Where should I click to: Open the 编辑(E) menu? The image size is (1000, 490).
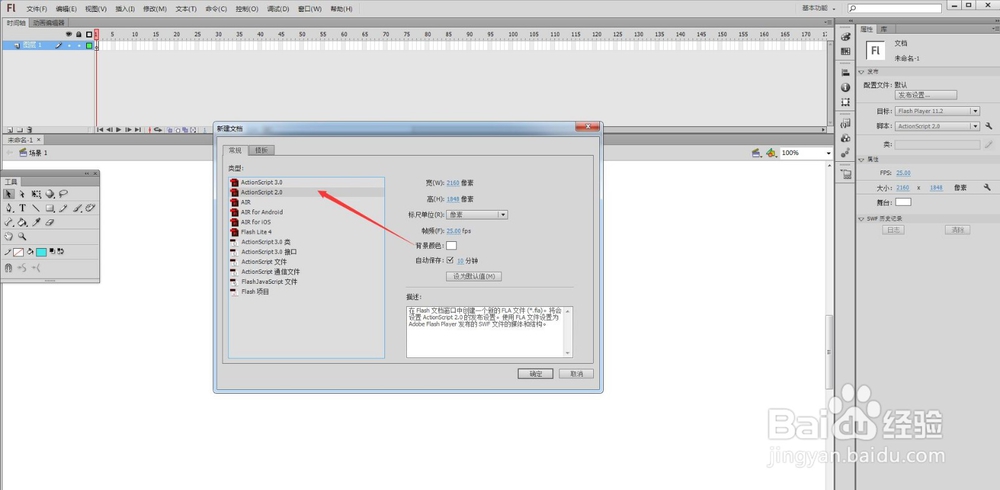66,9
